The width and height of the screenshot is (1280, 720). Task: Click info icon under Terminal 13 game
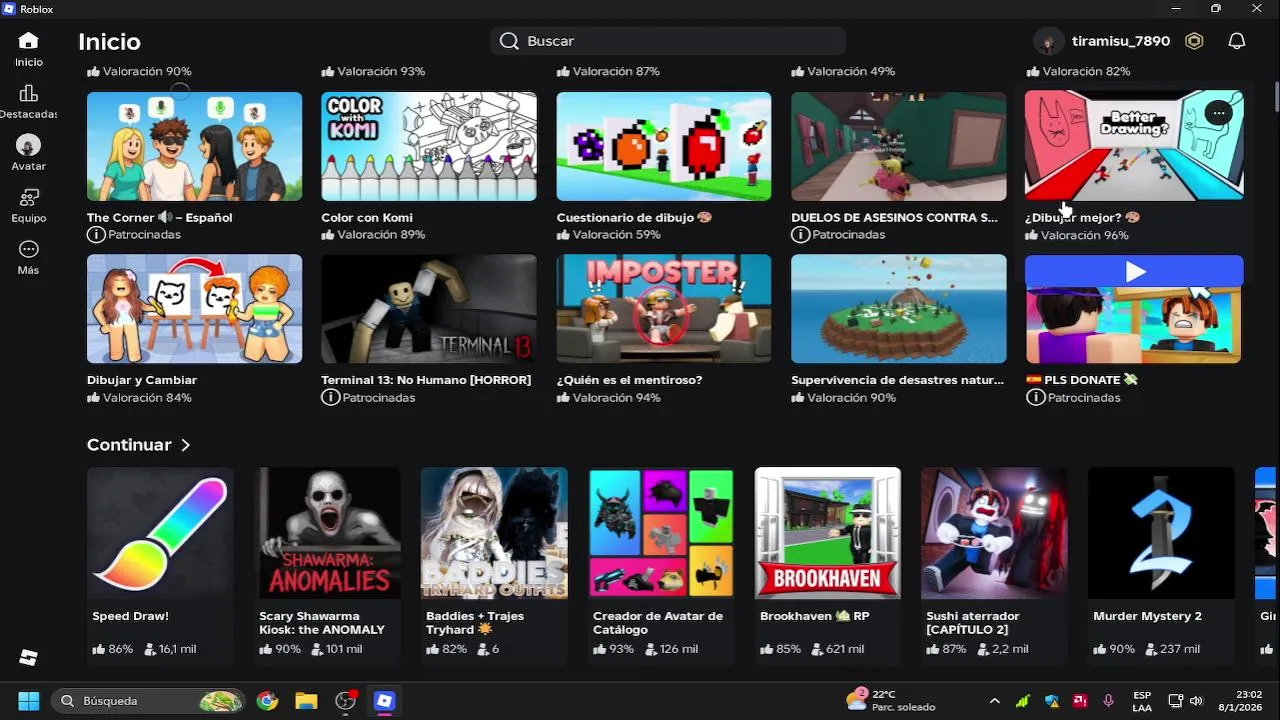[x=330, y=397]
